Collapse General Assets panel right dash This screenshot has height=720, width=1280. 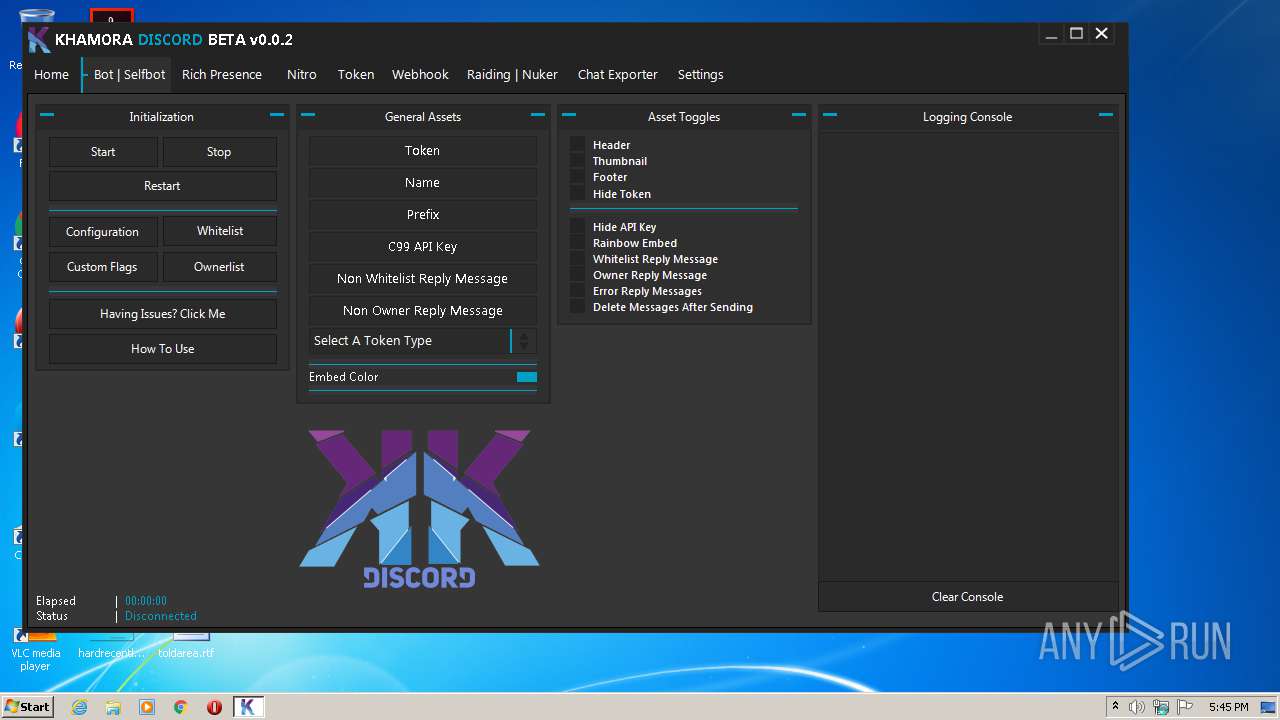click(x=538, y=115)
